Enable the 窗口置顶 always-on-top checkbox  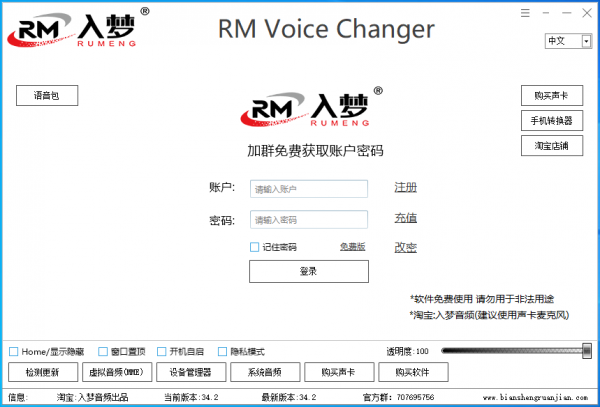tap(103, 351)
